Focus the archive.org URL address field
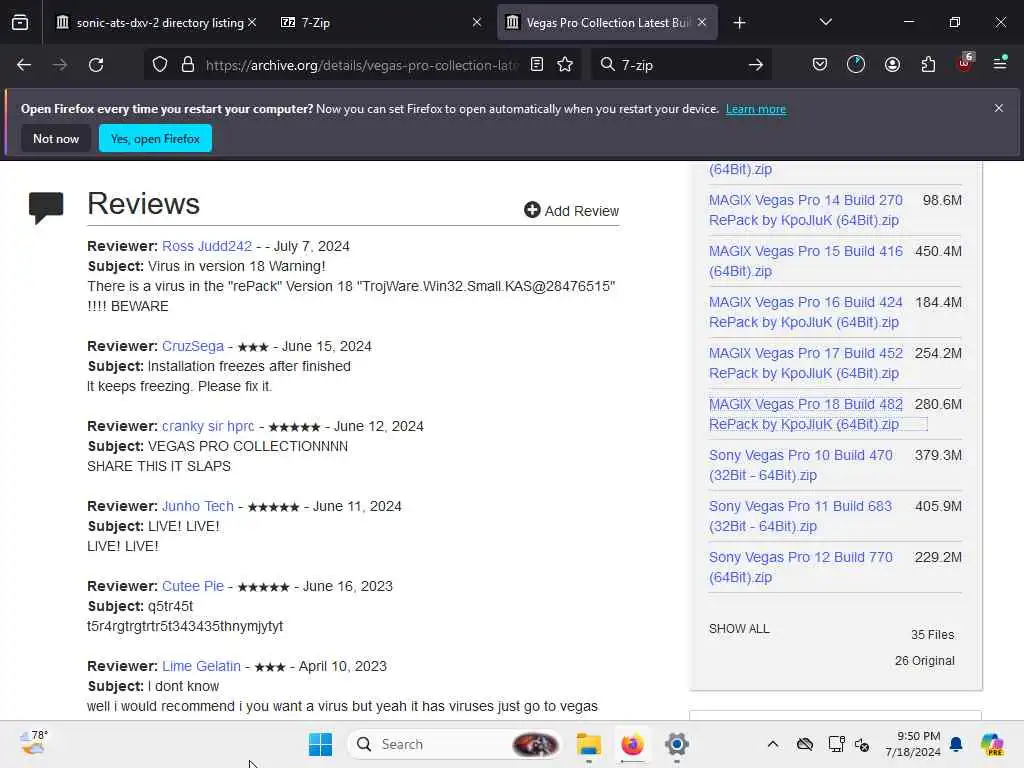 [x=362, y=65]
